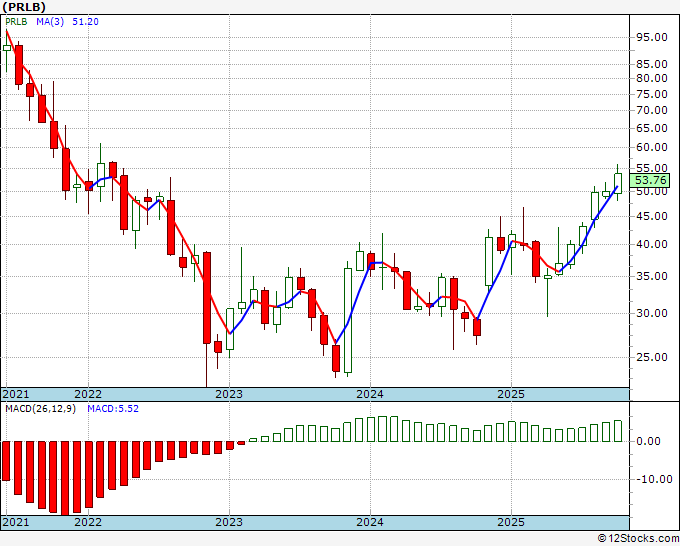Click the (PRLB) chart title

24,7
